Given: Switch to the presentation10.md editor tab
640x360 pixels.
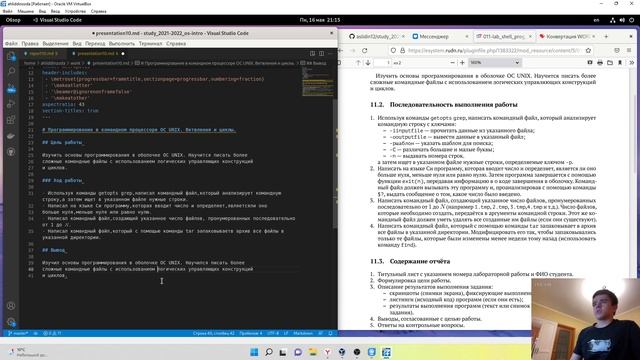Looking at the screenshot, I should click(x=98, y=53).
